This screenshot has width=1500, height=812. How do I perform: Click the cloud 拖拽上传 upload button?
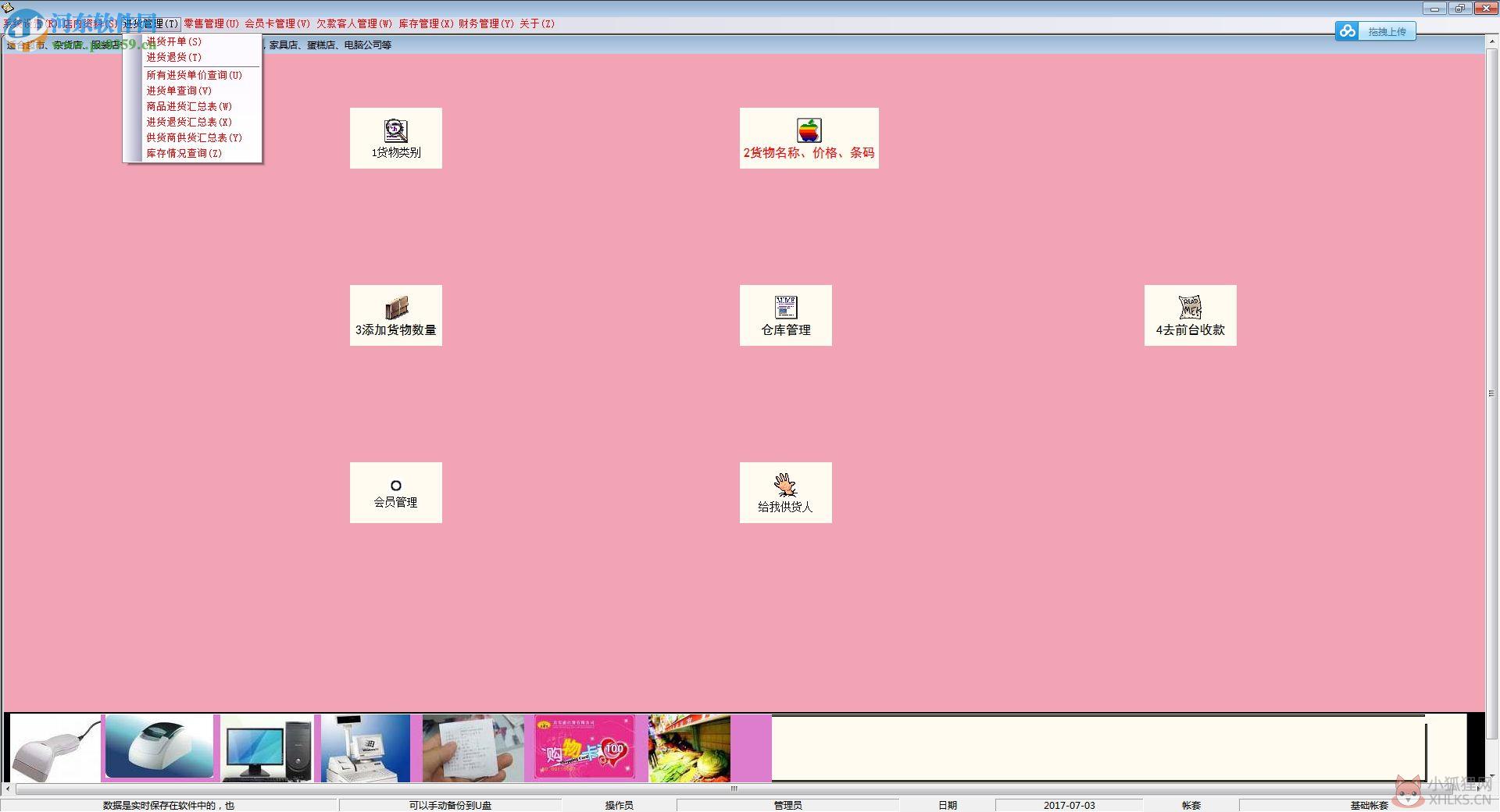pos(1375,31)
